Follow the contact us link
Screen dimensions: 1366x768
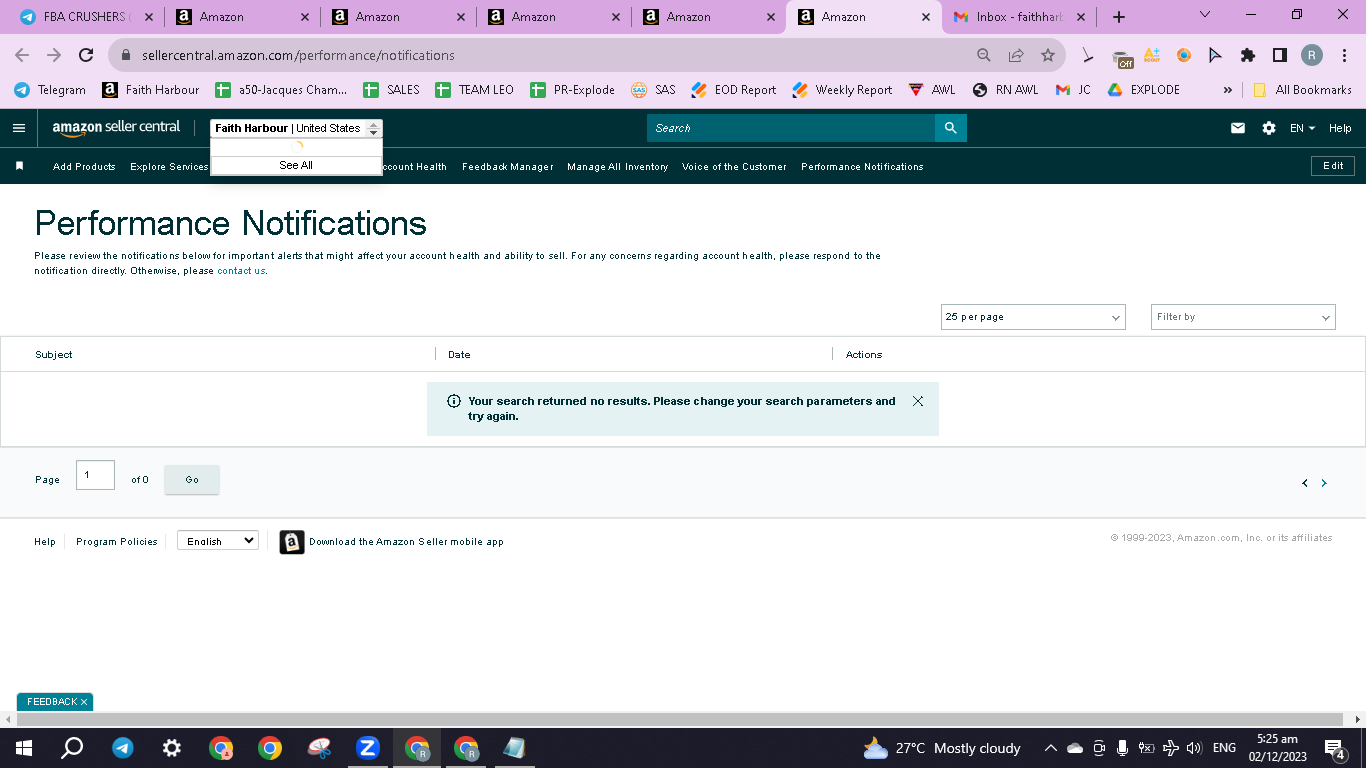pyautogui.click(x=241, y=271)
